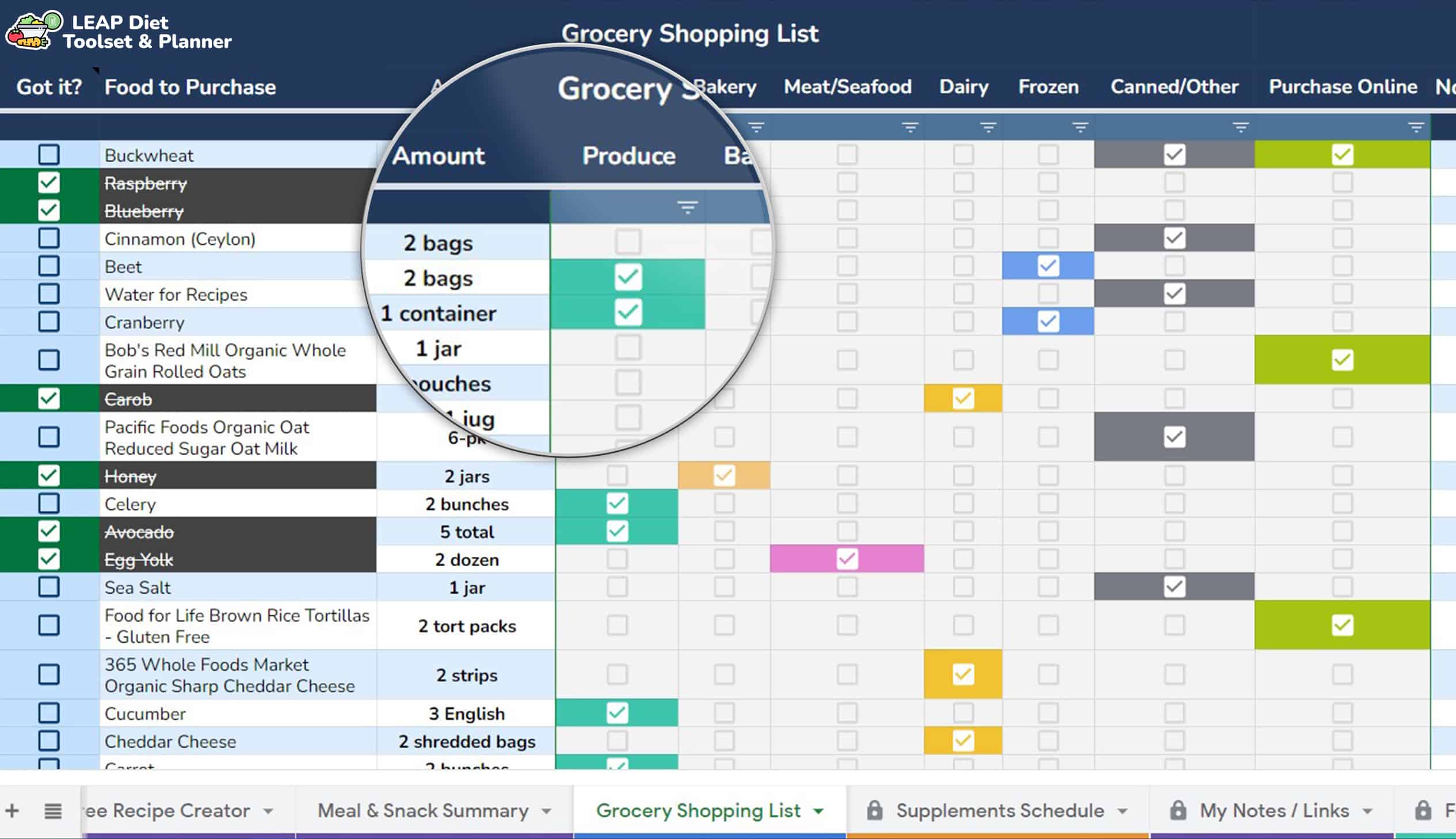1456x839 pixels.
Task: Click the yellow Dairy checkbox for Sharp Cheddar Cheese
Action: coord(963,674)
